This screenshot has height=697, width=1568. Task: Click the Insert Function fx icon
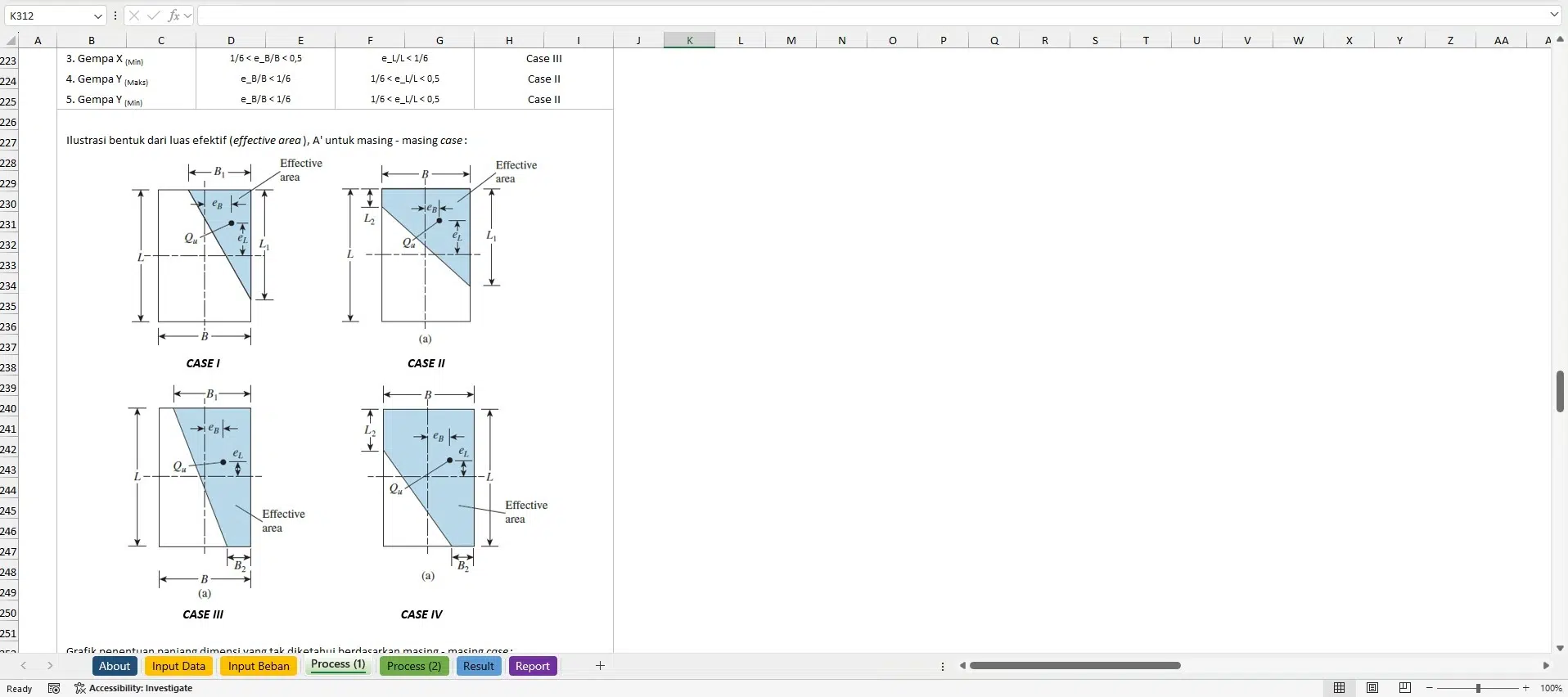(x=173, y=16)
